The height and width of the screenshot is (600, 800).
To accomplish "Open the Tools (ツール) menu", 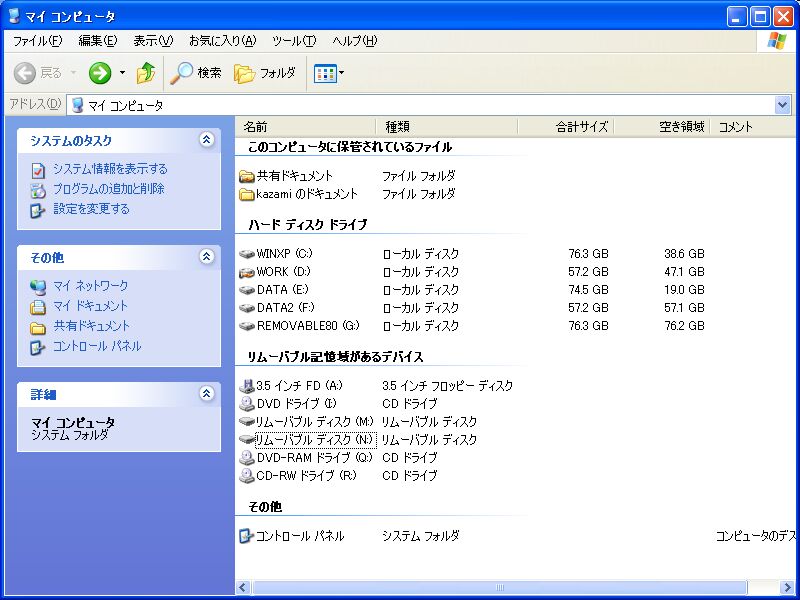I will pyautogui.click(x=293, y=41).
